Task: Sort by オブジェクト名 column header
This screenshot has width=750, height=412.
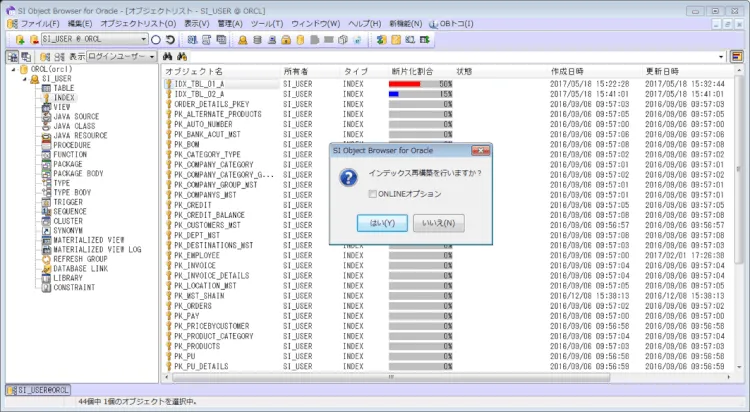Action: click(x=221, y=71)
